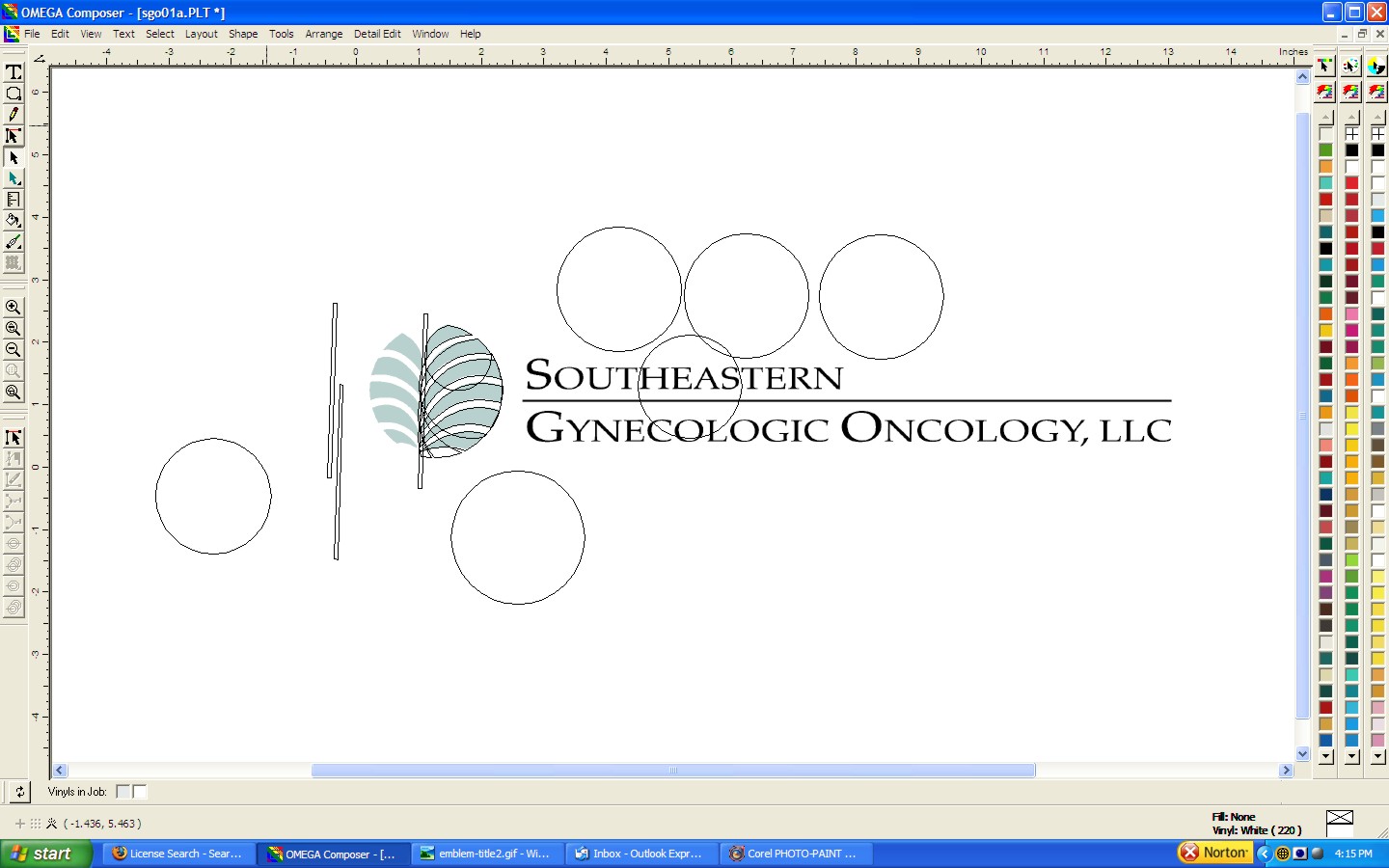Select the black arrow Pointer tool

pyautogui.click(x=14, y=157)
